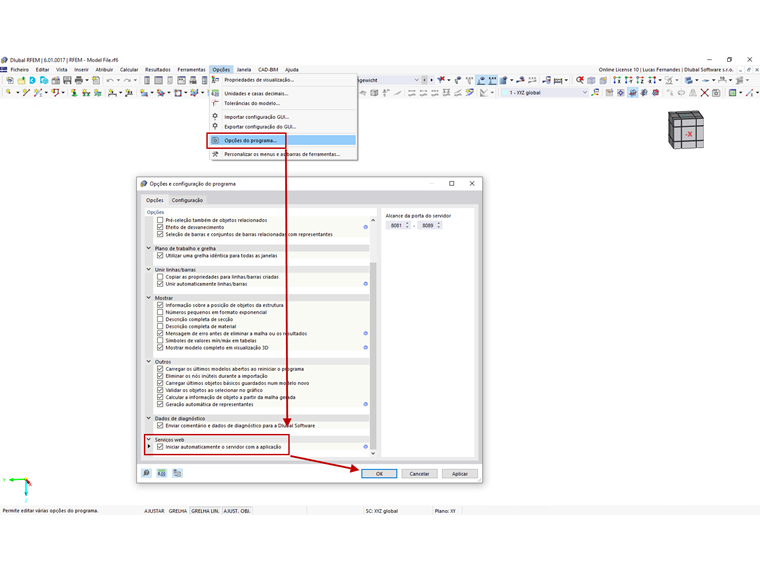Click the Aplicar button
The height and width of the screenshot is (570, 760).
pyautogui.click(x=459, y=474)
